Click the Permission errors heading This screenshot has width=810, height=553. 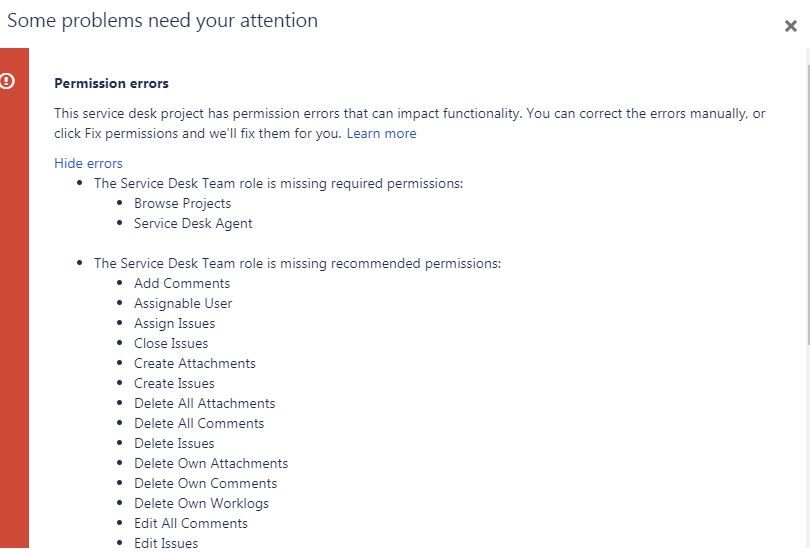112,83
